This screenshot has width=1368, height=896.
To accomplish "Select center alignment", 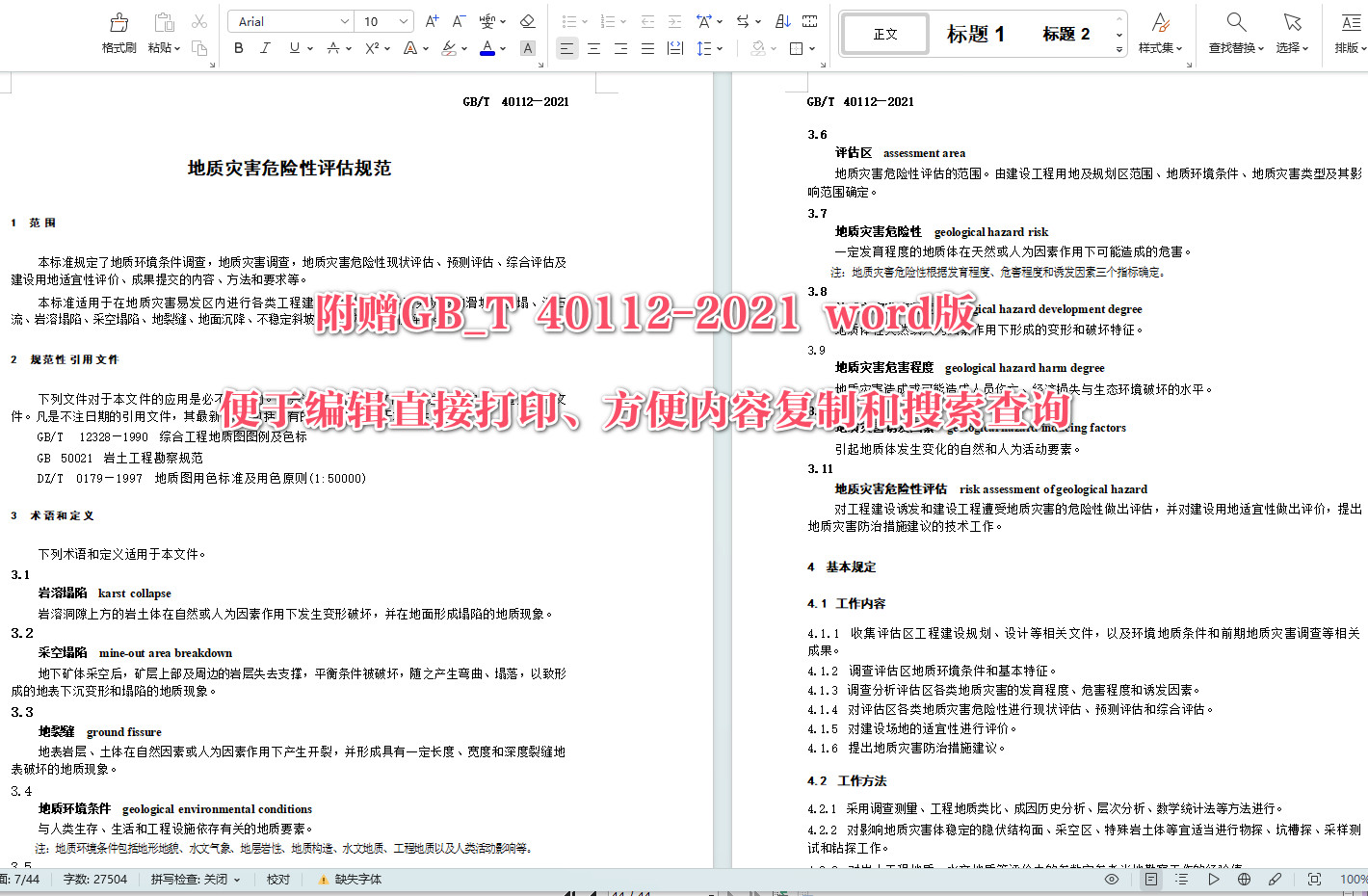I will point(593,47).
